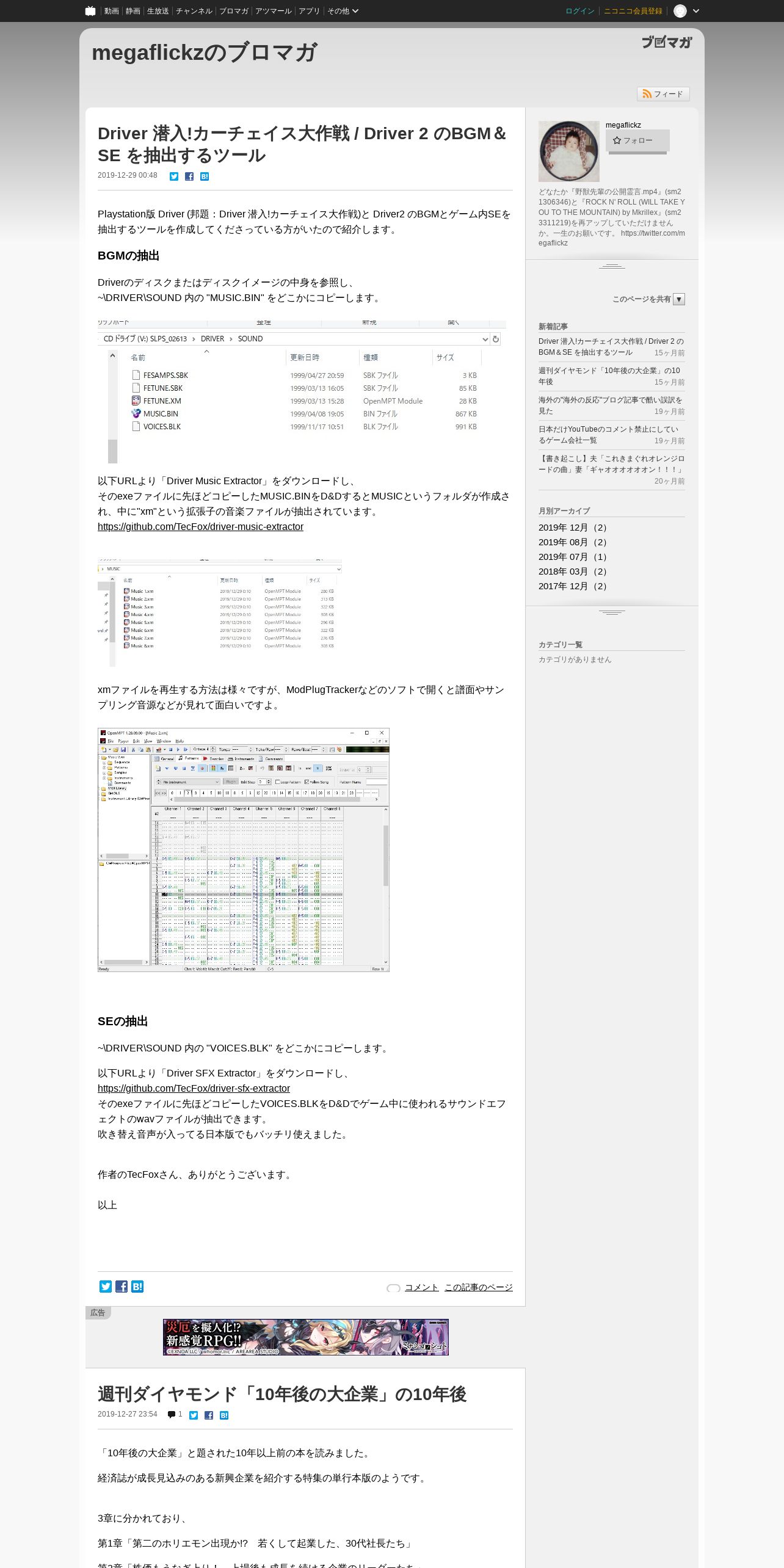Follow megaflickz with the フォロー button
Image resolution: width=784 pixels, height=1568 pixels.
pyautogui.click(x=637, y=140)
